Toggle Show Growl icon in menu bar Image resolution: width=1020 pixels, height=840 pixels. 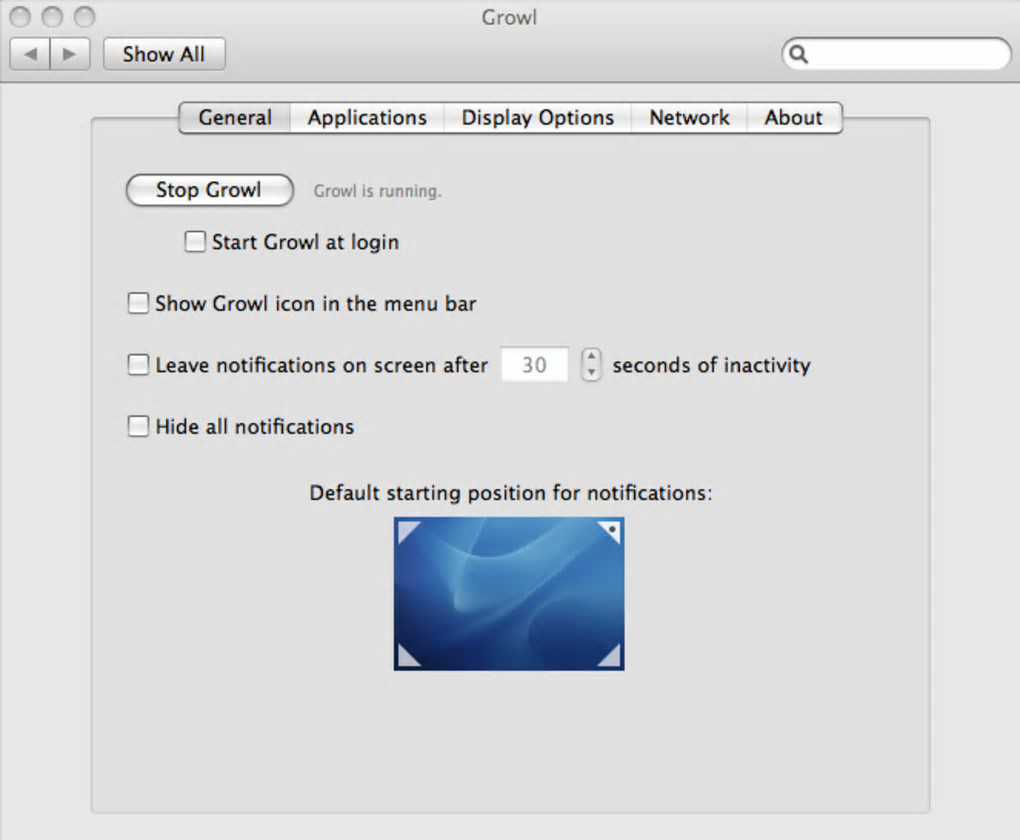pos(138,303)
